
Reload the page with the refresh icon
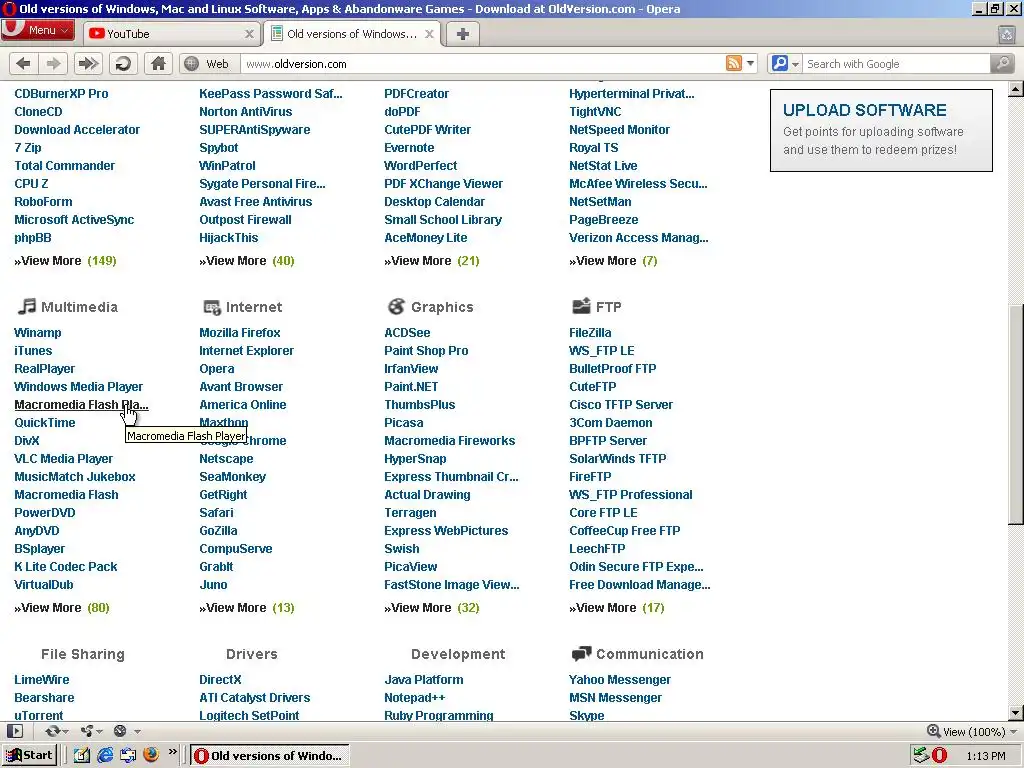(123, 63)
